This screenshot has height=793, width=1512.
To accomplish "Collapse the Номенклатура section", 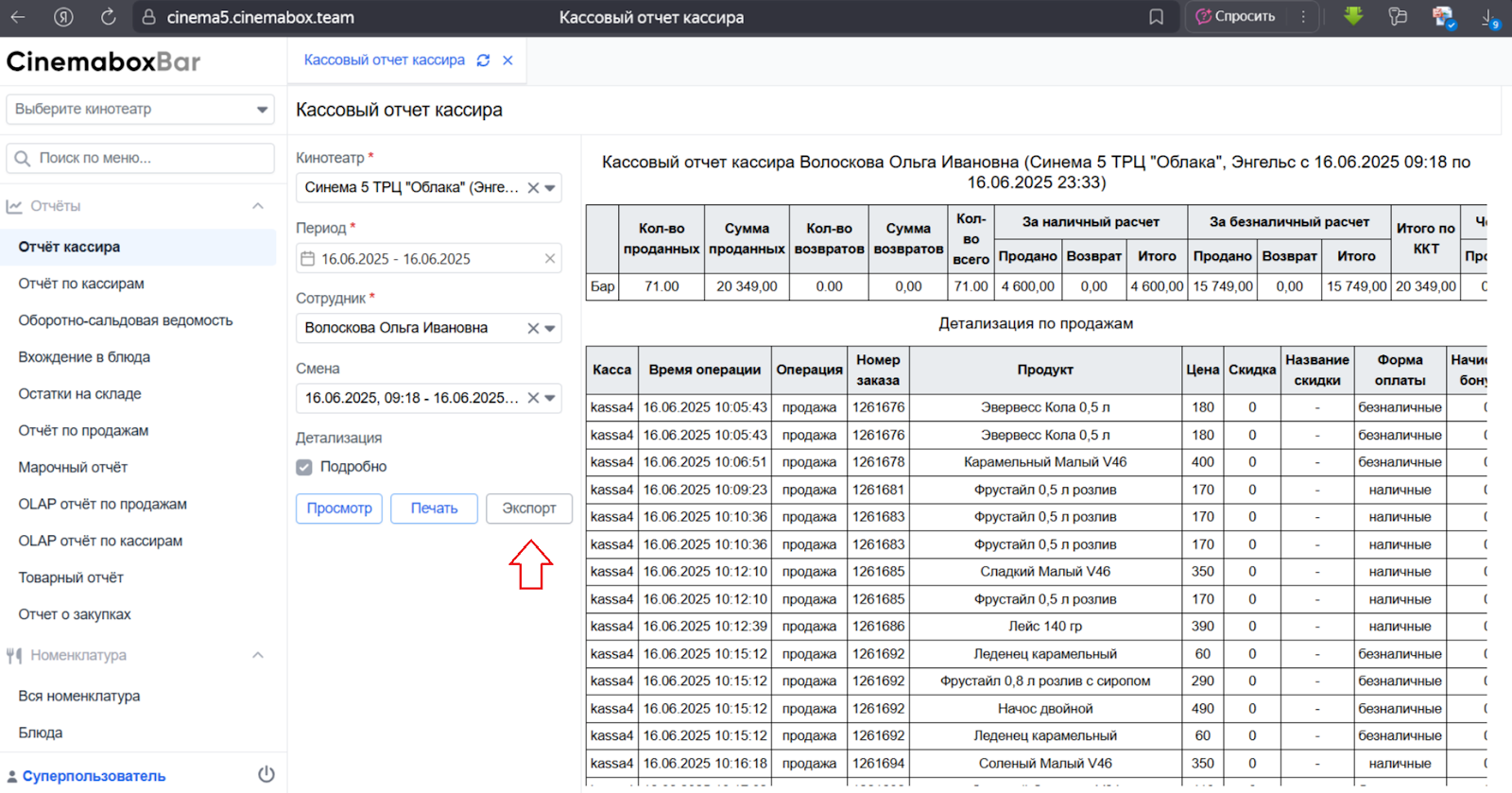I will coord(258,655).
